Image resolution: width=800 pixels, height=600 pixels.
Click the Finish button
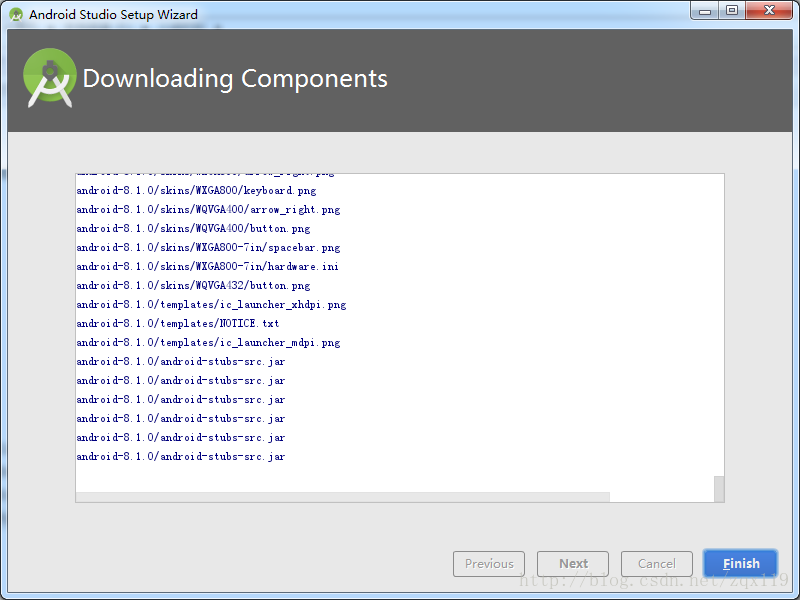click(740, 563)
